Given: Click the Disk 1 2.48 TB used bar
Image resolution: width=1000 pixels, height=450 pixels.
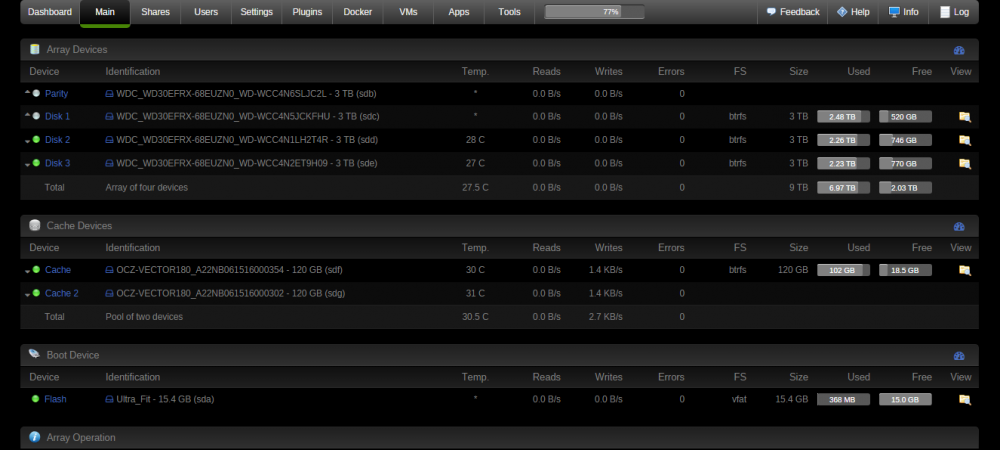Looking at the screenshot, I should [843, 117].
